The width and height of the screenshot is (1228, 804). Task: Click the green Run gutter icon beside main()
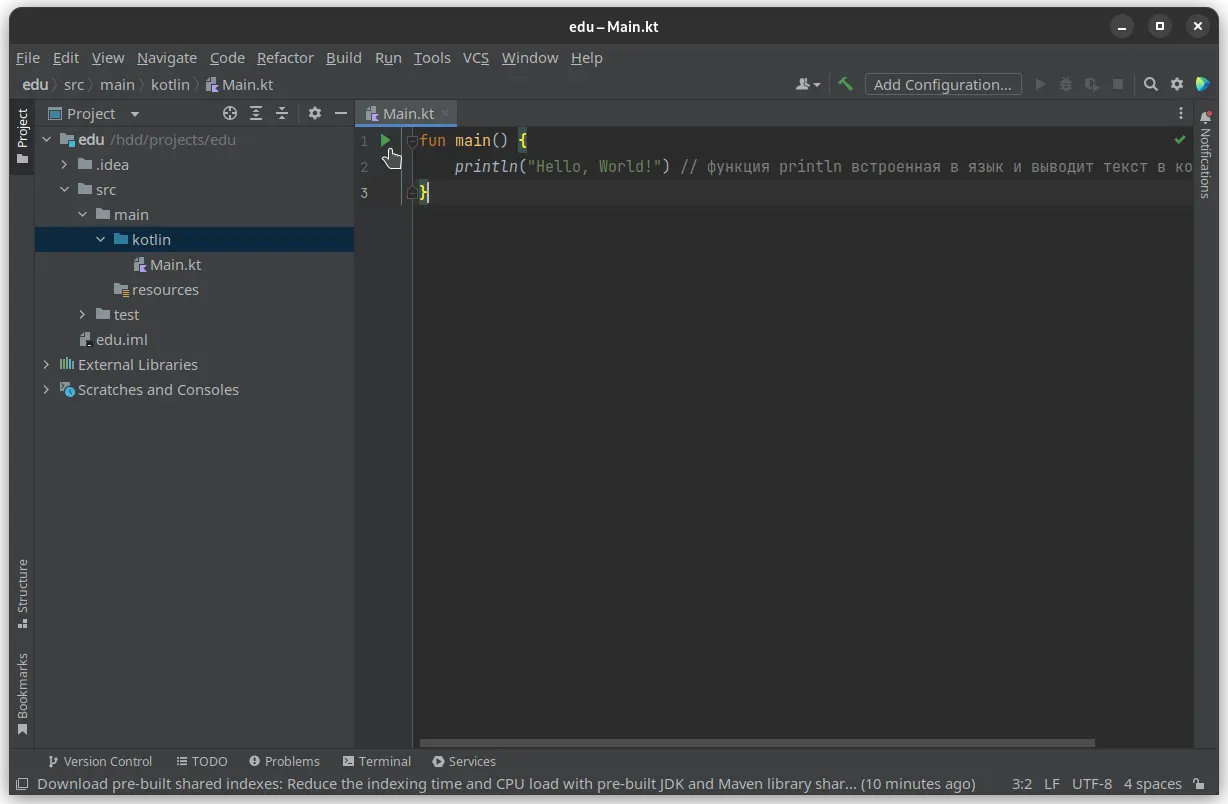click(385, 141)
